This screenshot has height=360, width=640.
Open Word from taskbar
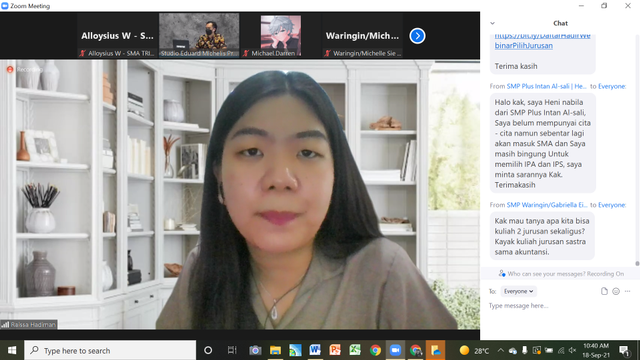[315, 350]
